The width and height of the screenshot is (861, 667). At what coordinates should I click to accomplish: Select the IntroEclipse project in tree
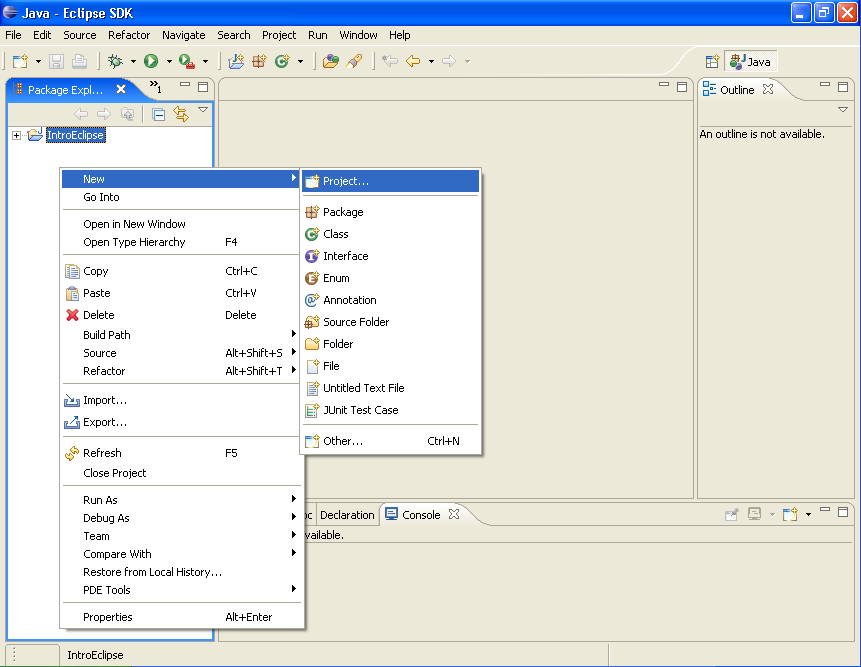(x=75, y=135)
